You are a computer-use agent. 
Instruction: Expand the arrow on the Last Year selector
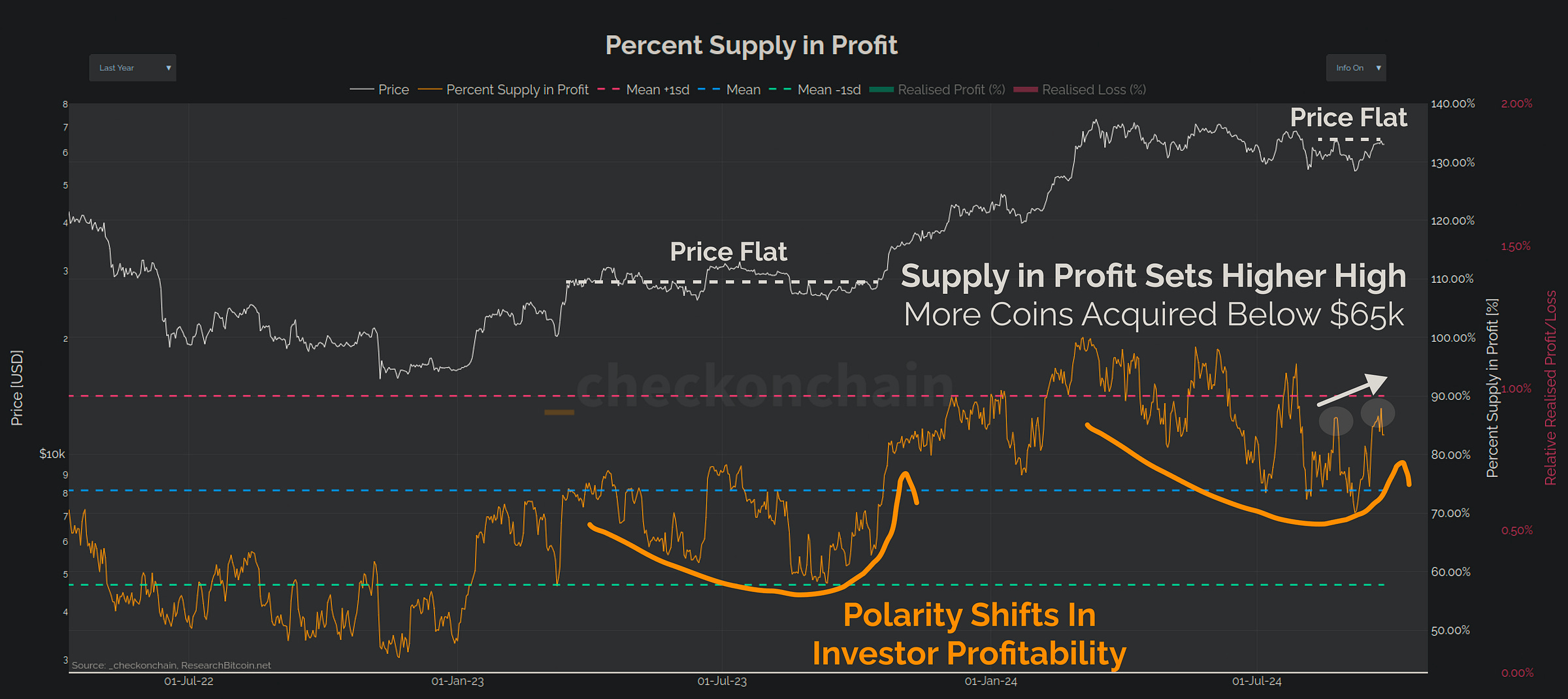(x=169, y=67)
